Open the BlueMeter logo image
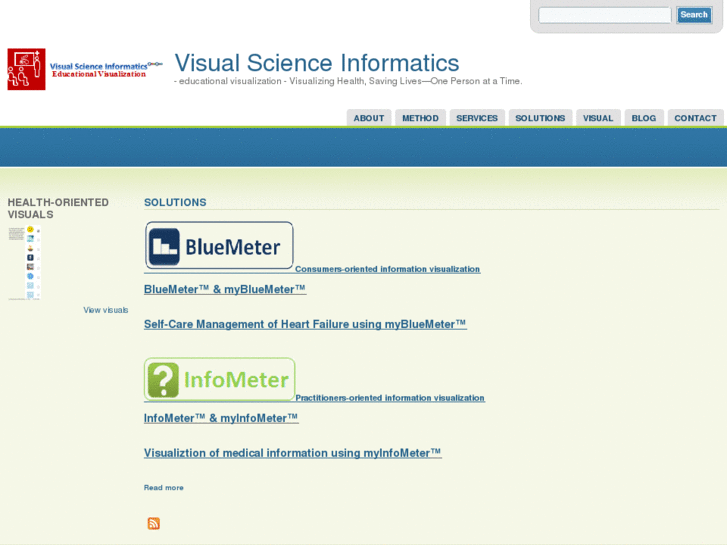Image resolution: width=727 pixels, height=545 pixels. pyautogui.click(x=219, y=246)
